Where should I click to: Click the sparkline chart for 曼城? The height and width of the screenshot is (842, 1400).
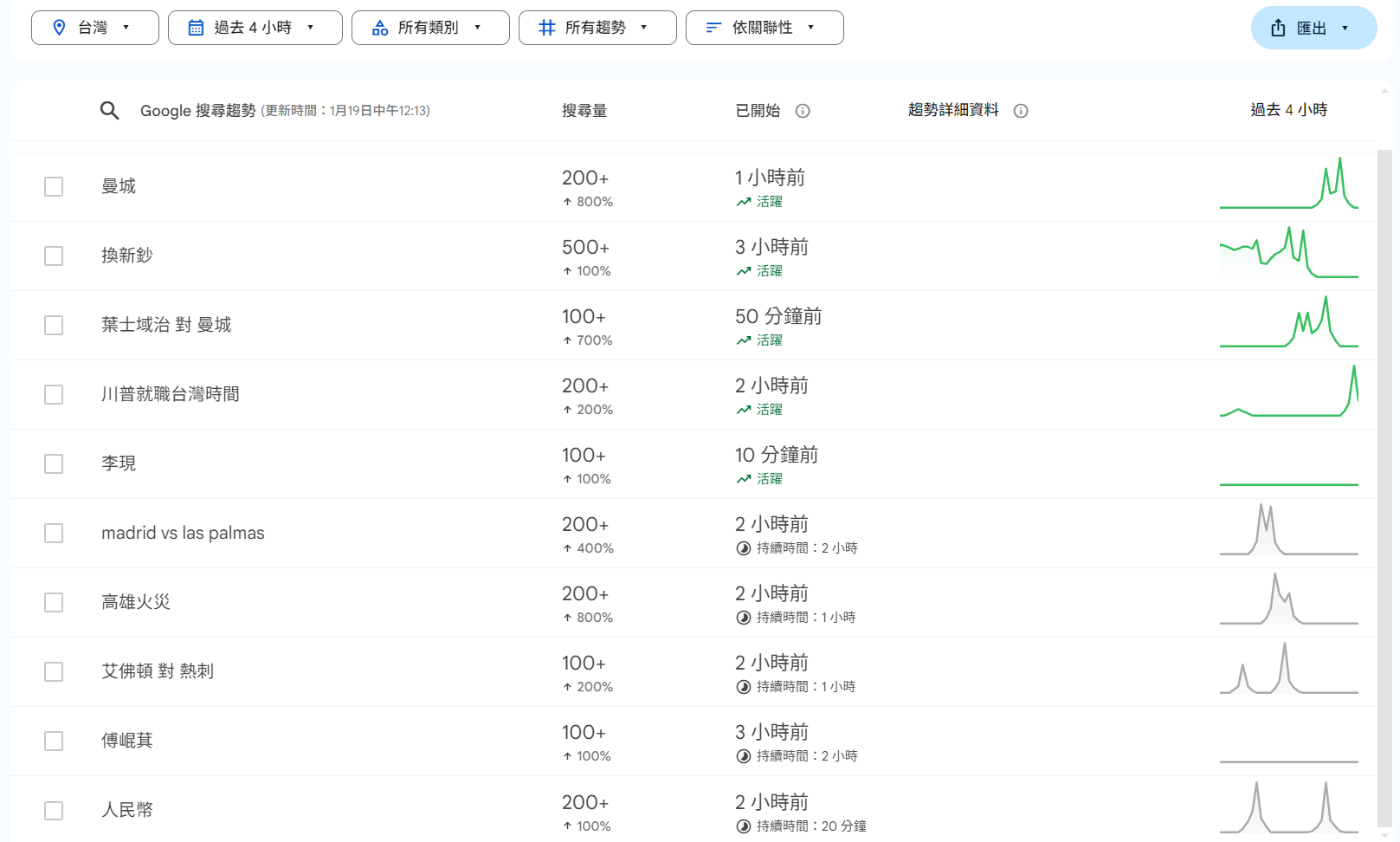(x=1289, y=183)
